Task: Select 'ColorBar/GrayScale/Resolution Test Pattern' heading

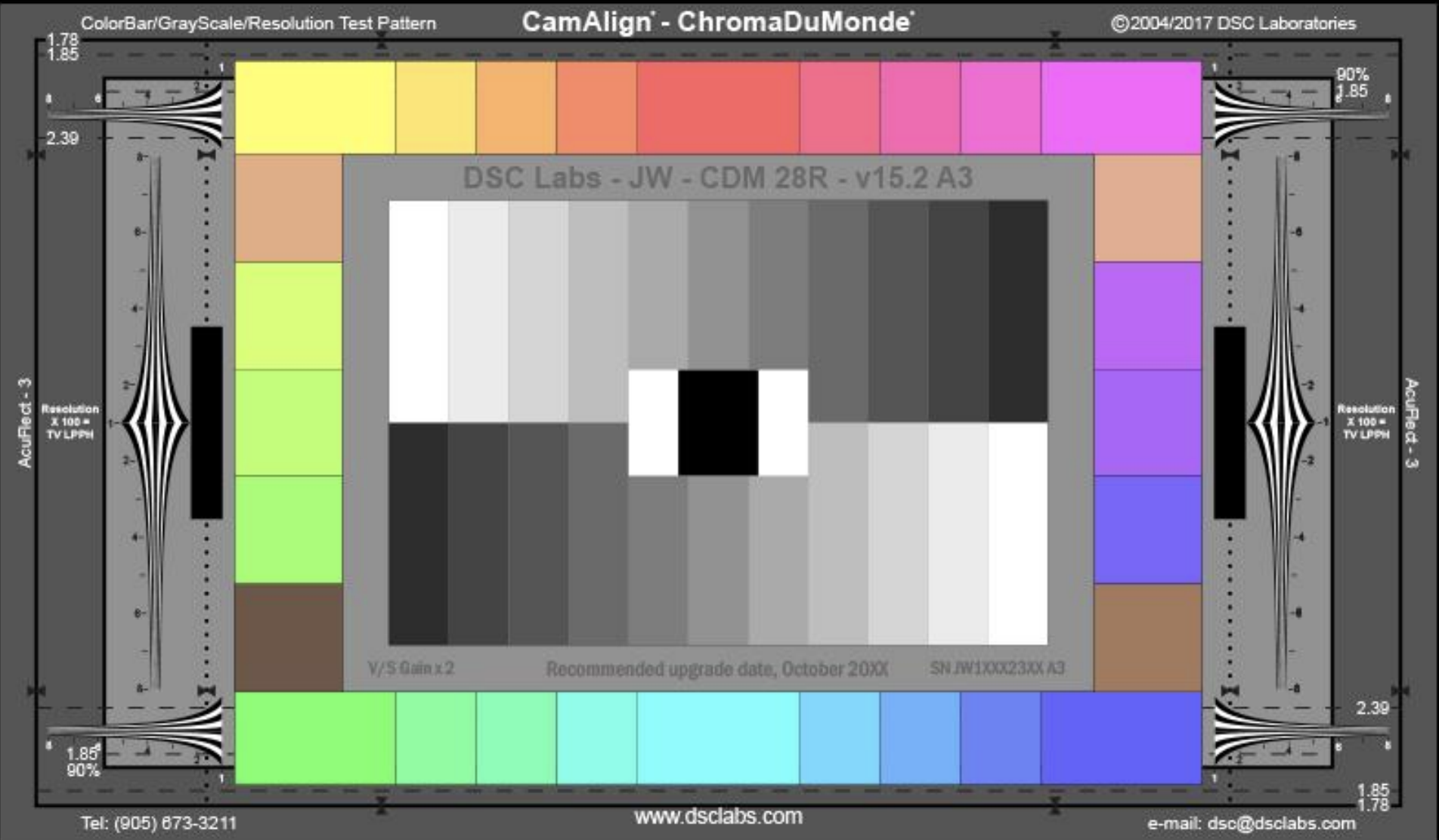Action: (x=258, y=23)
